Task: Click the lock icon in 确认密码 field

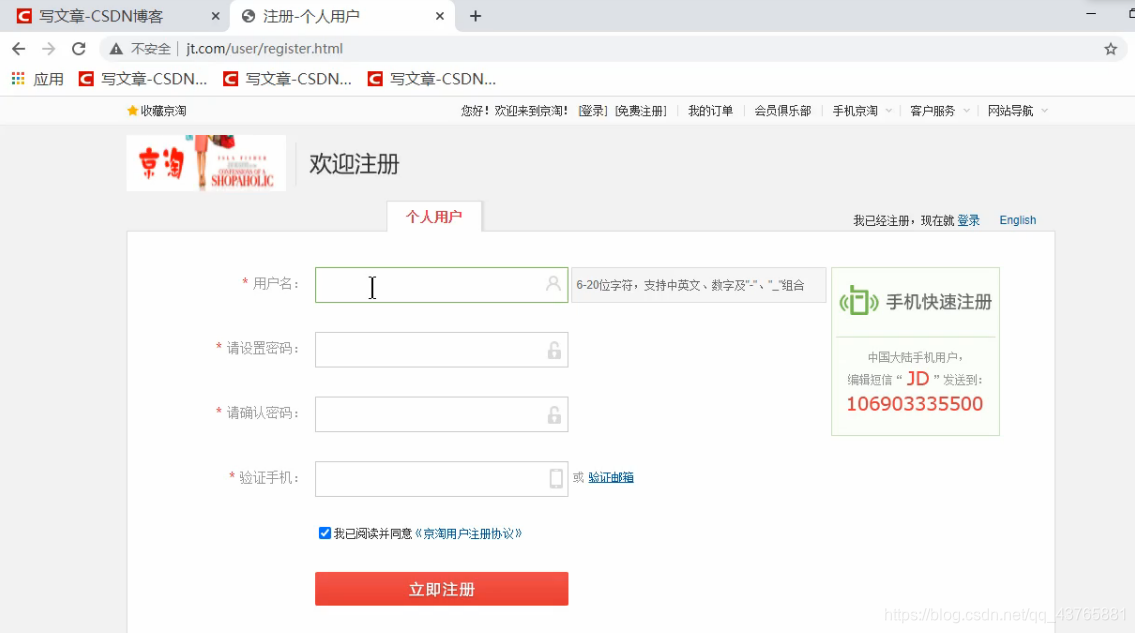Action: tap(554, 414)
